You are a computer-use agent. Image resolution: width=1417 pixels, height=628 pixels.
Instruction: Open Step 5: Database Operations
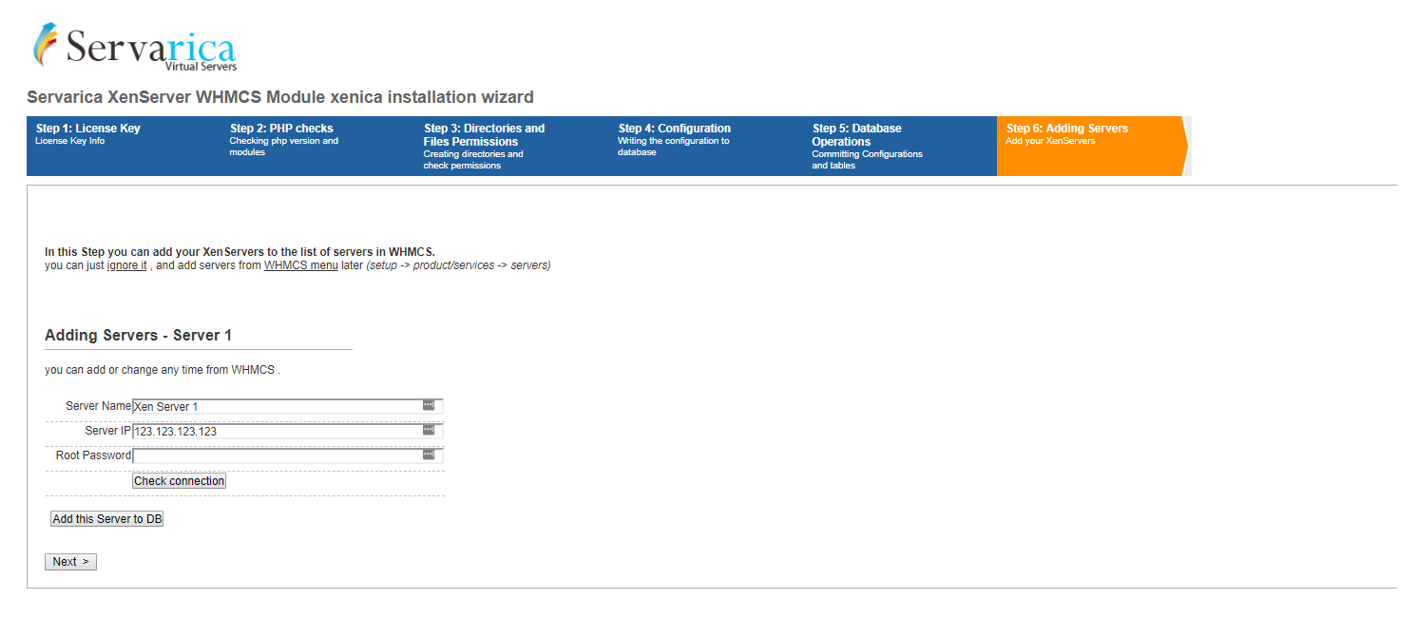900,146
